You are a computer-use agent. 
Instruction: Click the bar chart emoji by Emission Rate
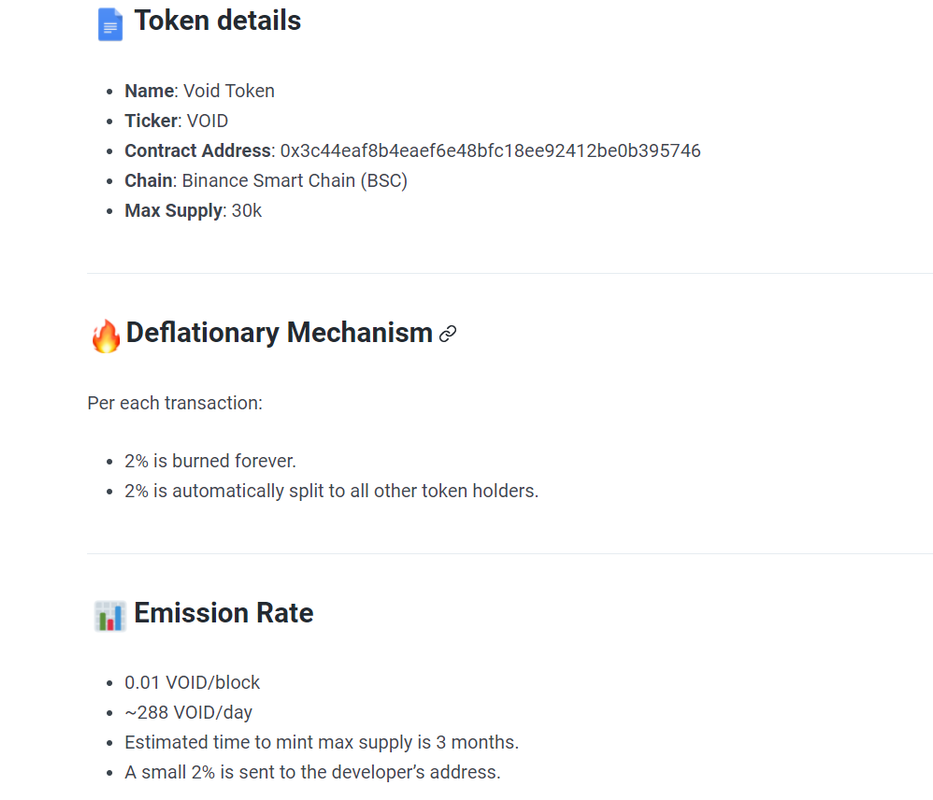(110, 615)
